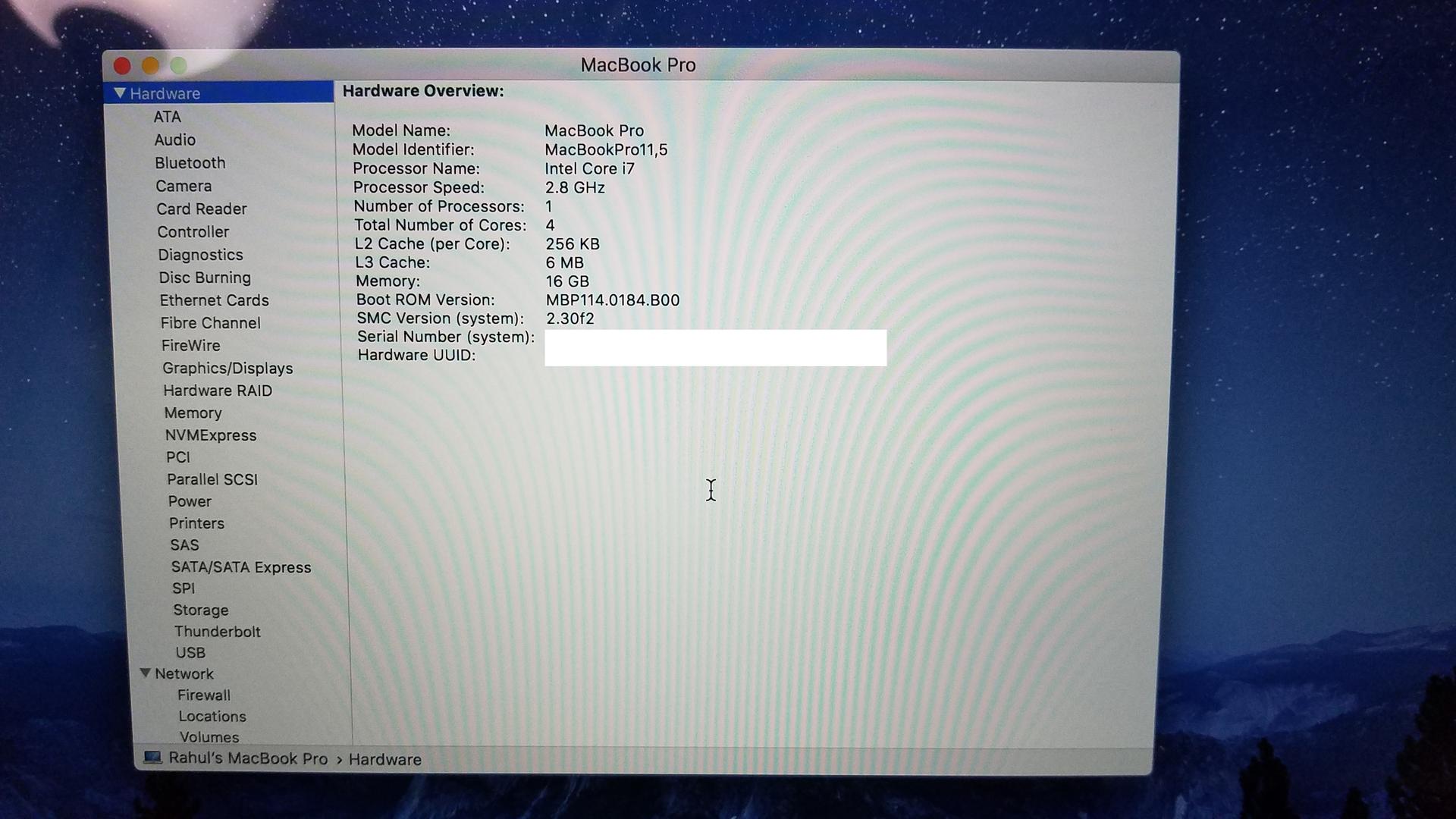
Task: Collapse the Hardware disclosure triangle
Action: pos(120,93)
